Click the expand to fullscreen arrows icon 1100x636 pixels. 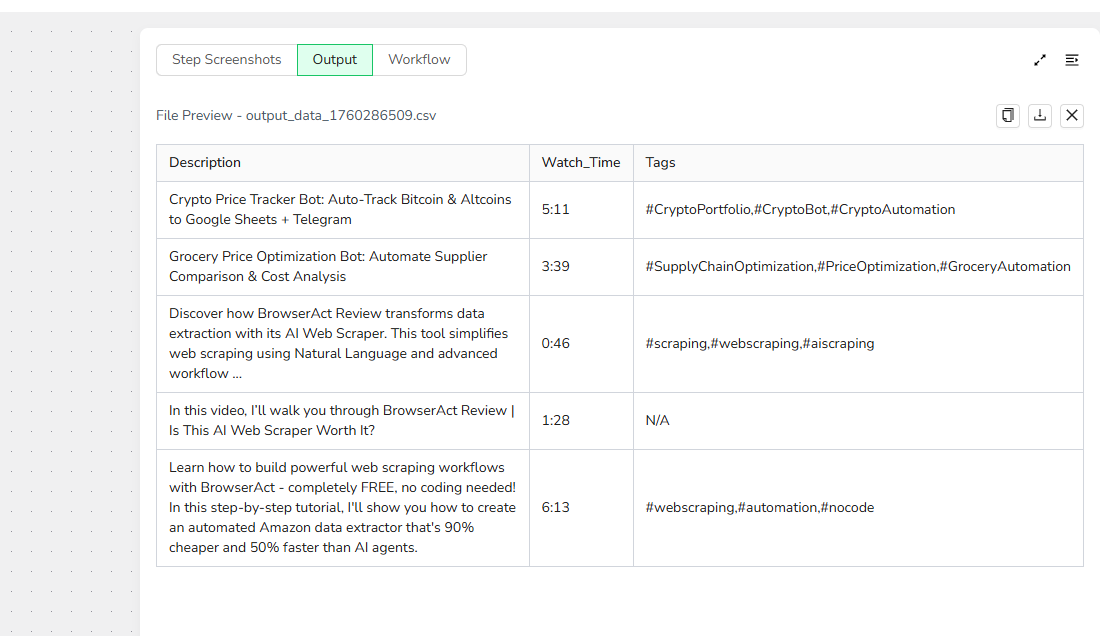1040,60
